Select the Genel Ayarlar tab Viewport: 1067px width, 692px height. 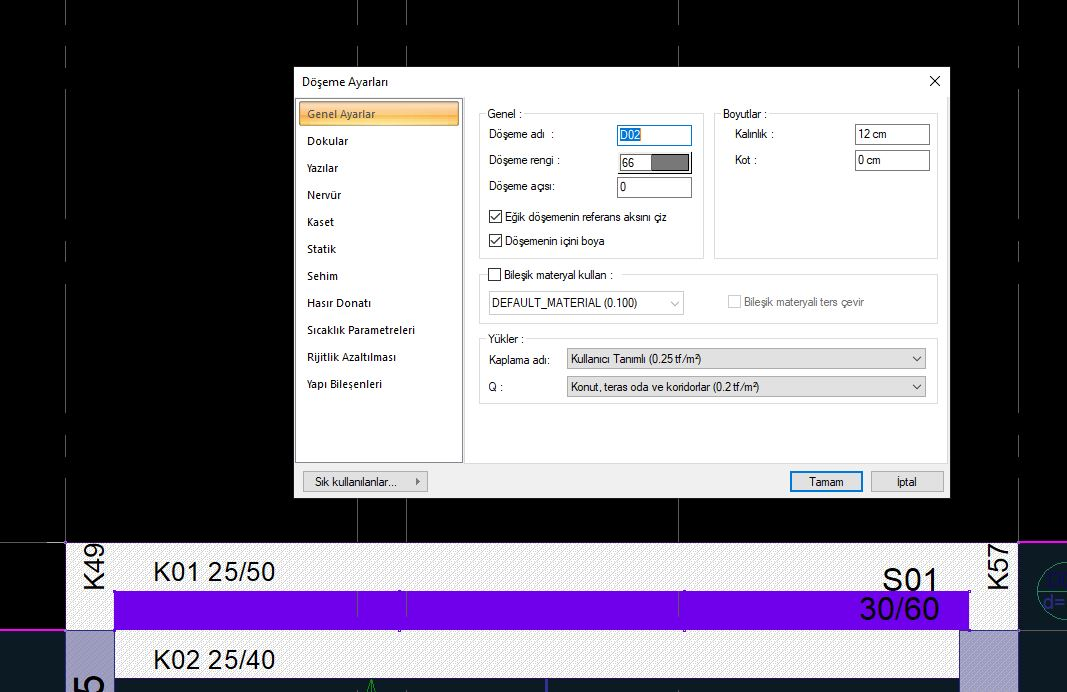click(x=378, y=114)
